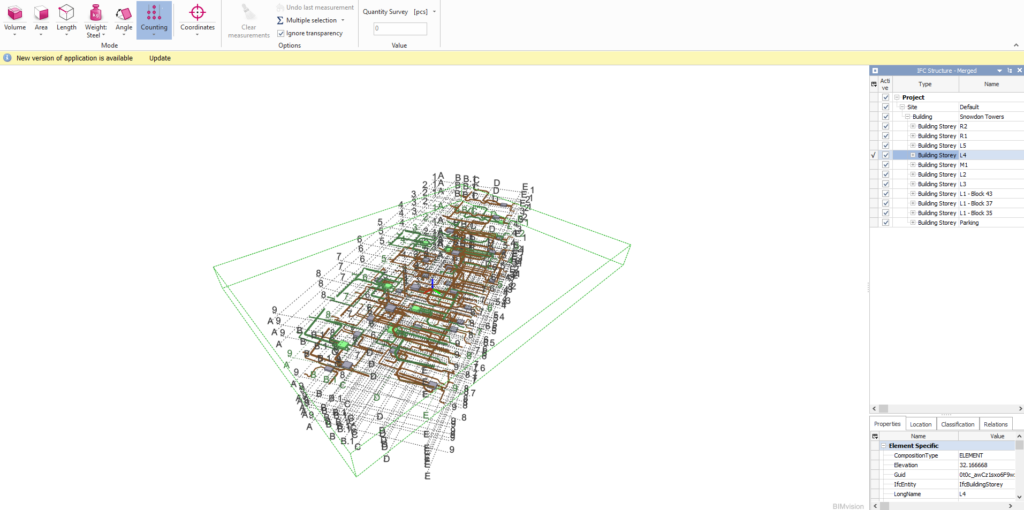1024x510 pixels.
Task: Collapse the Element Specific property group
Action: point(884,446)
